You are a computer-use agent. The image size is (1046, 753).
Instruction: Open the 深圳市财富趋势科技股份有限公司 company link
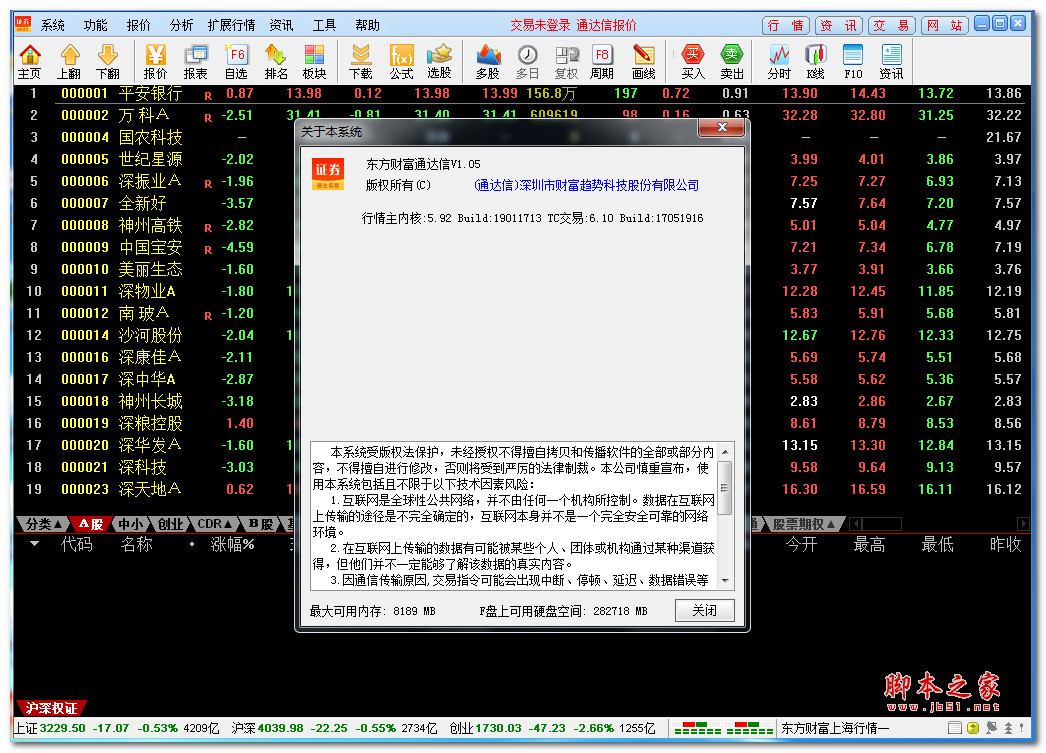click(x=586, y=185)
